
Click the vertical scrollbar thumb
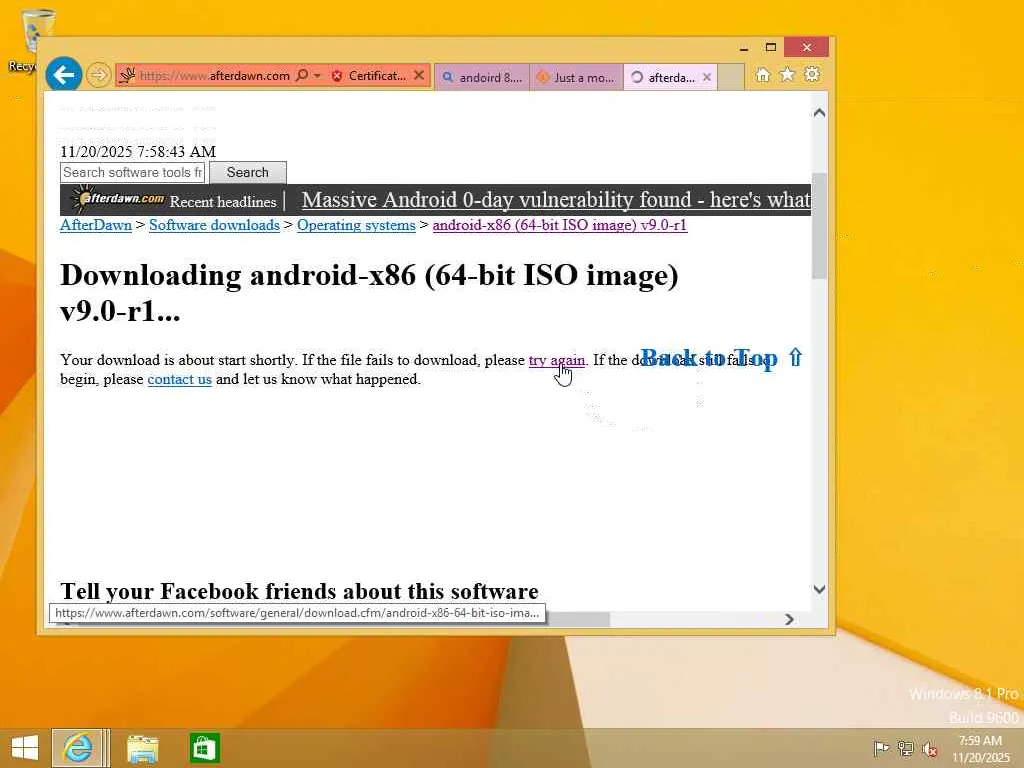pos(819,227)
